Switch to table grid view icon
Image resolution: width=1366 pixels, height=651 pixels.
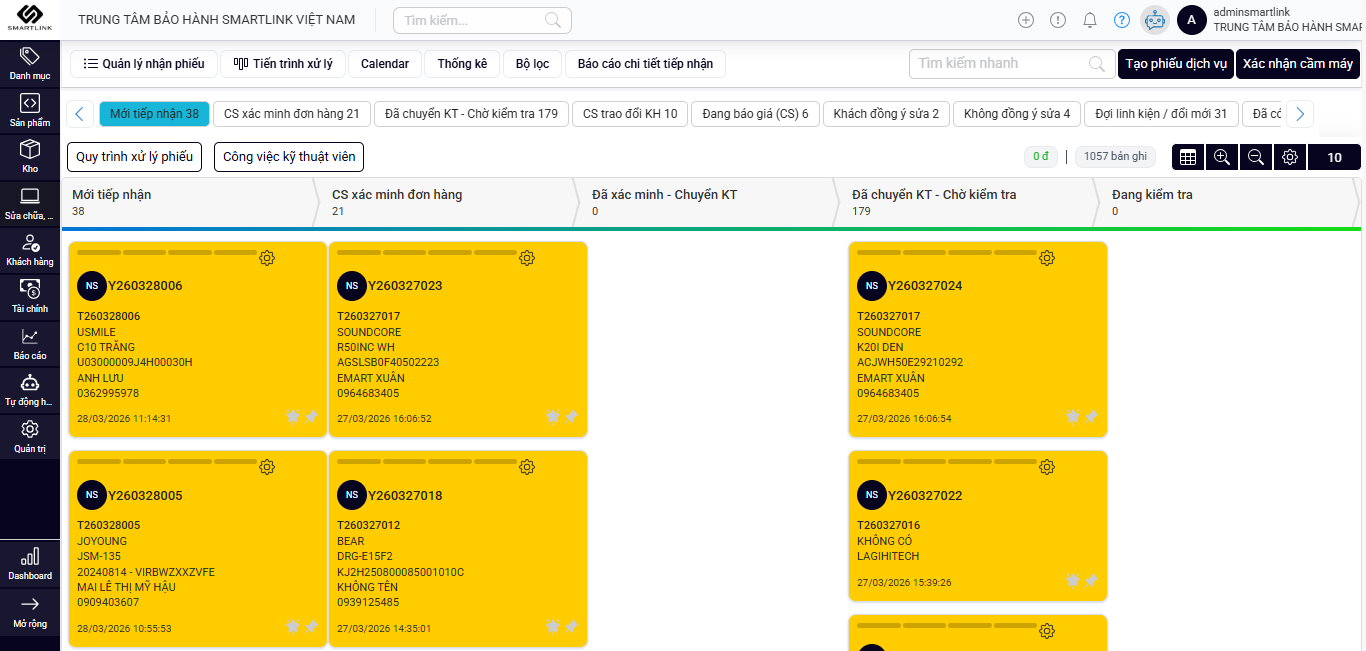pyautogui.click(x=1188, y=157)
